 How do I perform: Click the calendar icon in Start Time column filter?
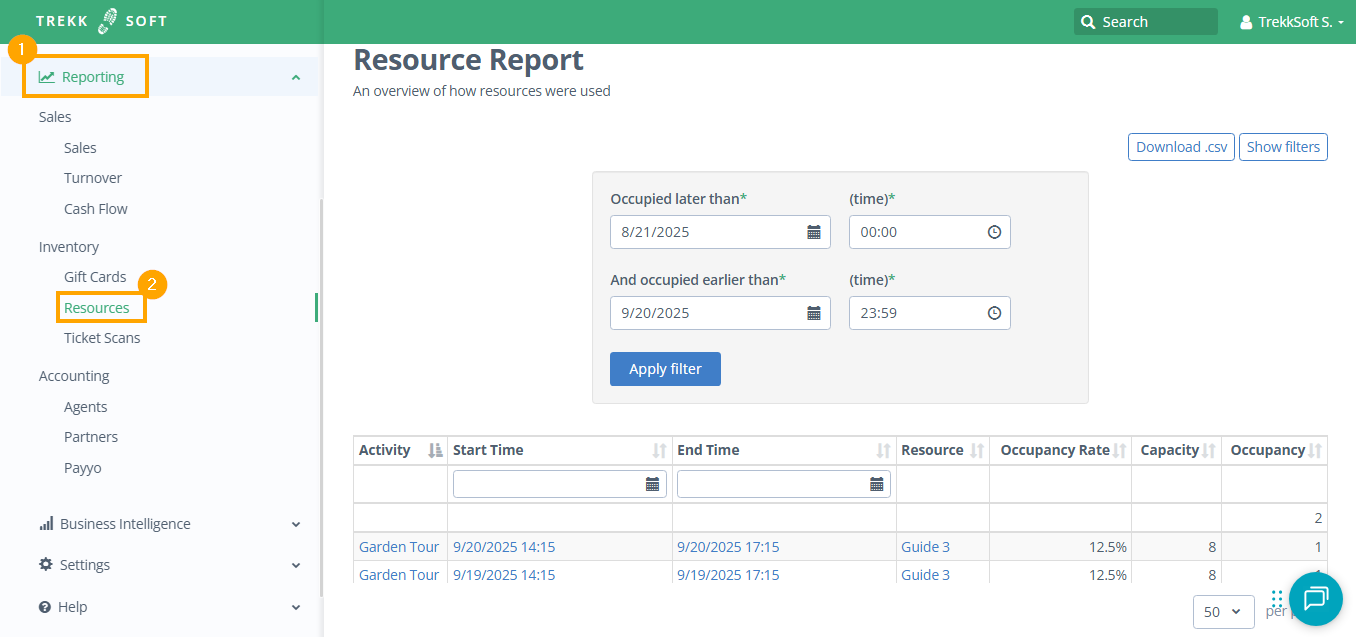(x=652, y=484)
